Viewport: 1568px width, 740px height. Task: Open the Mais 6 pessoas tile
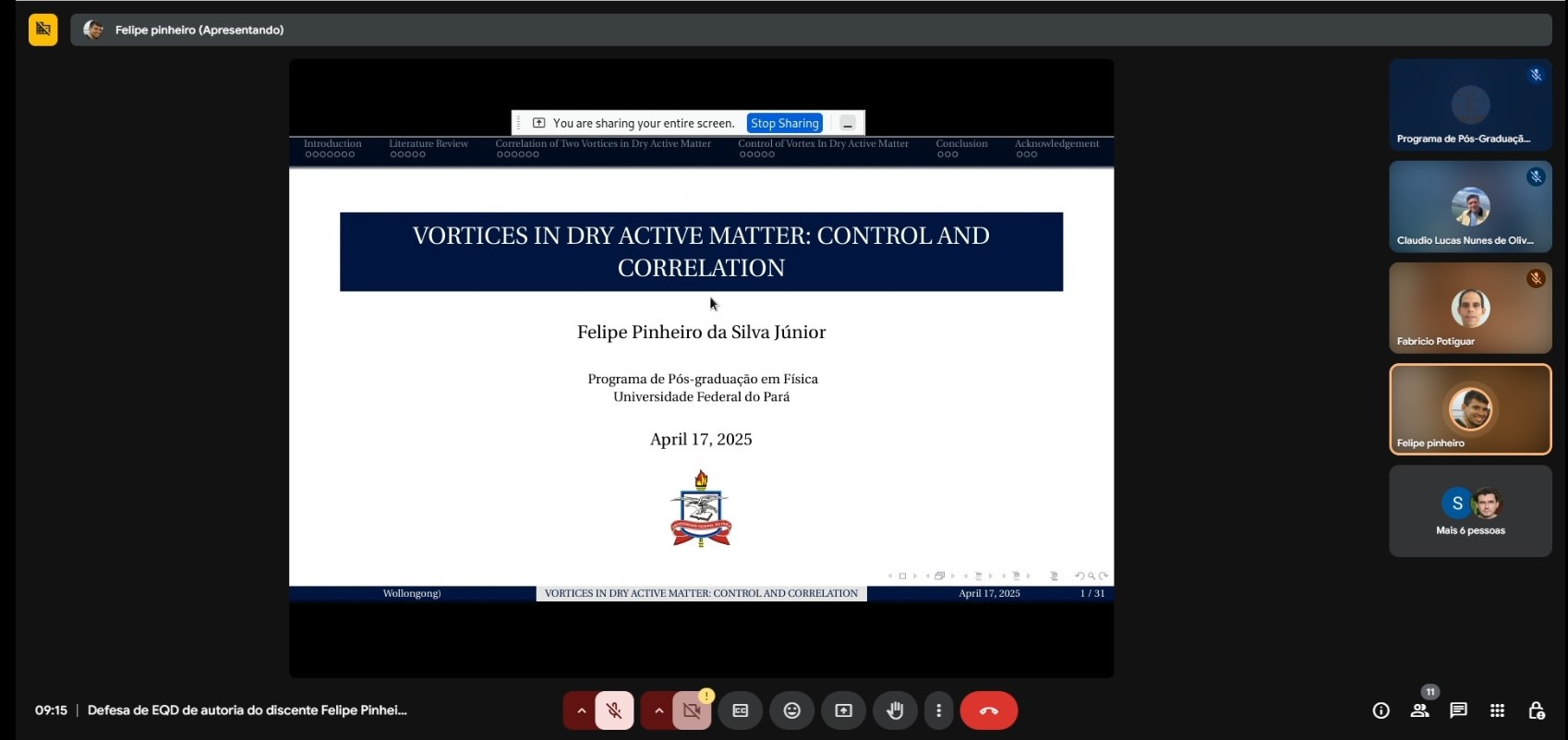tap(1470, 511)
